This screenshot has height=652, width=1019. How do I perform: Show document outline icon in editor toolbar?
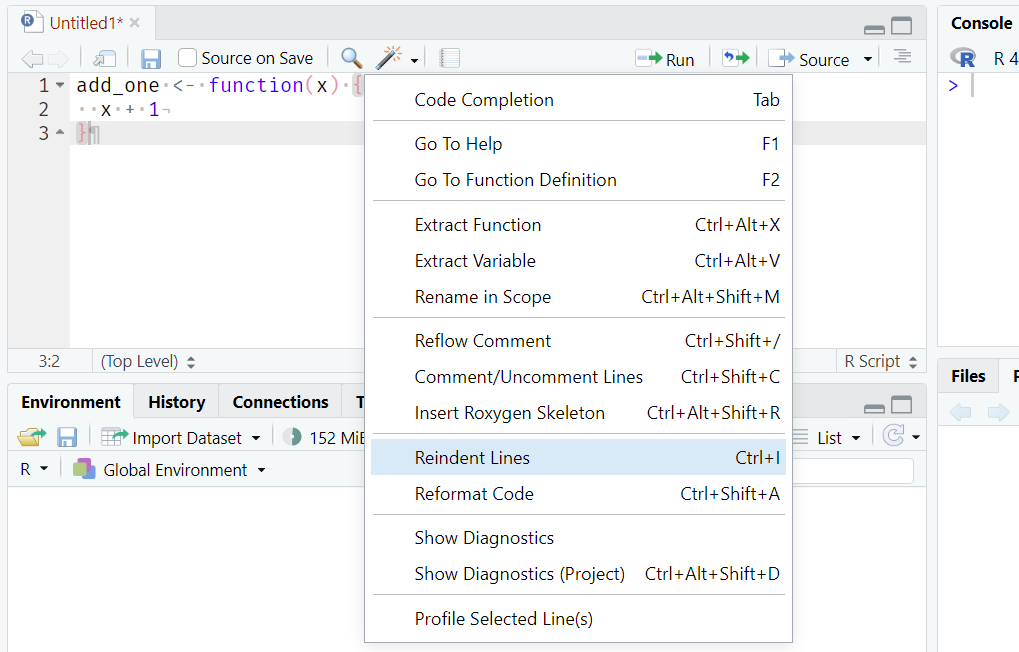coord(902,57)
